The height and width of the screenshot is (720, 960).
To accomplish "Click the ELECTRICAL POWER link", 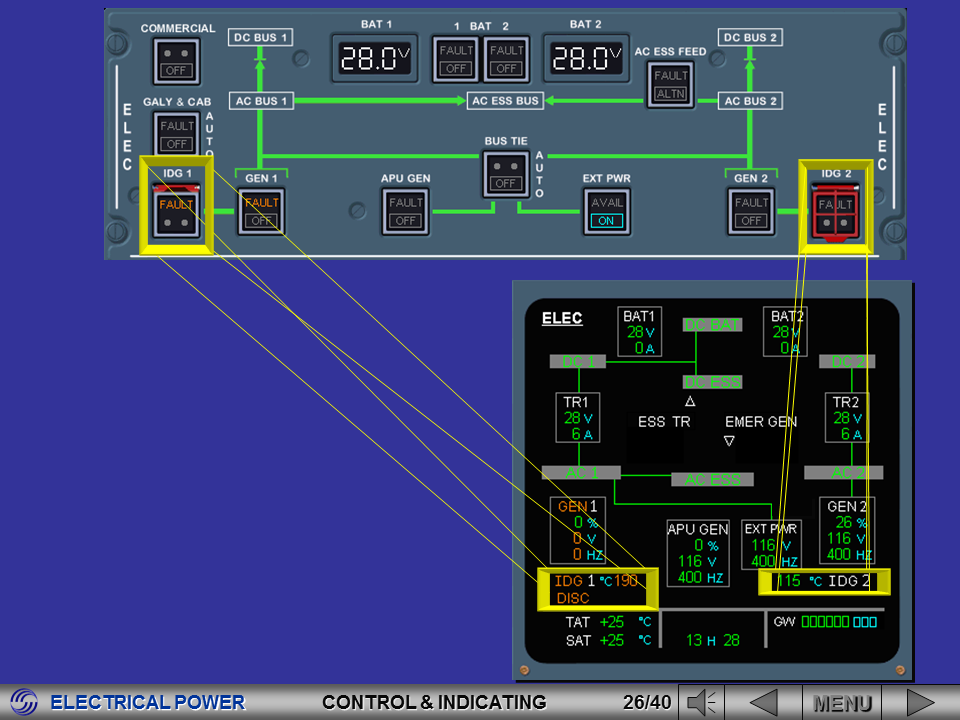I will (150, 701).
